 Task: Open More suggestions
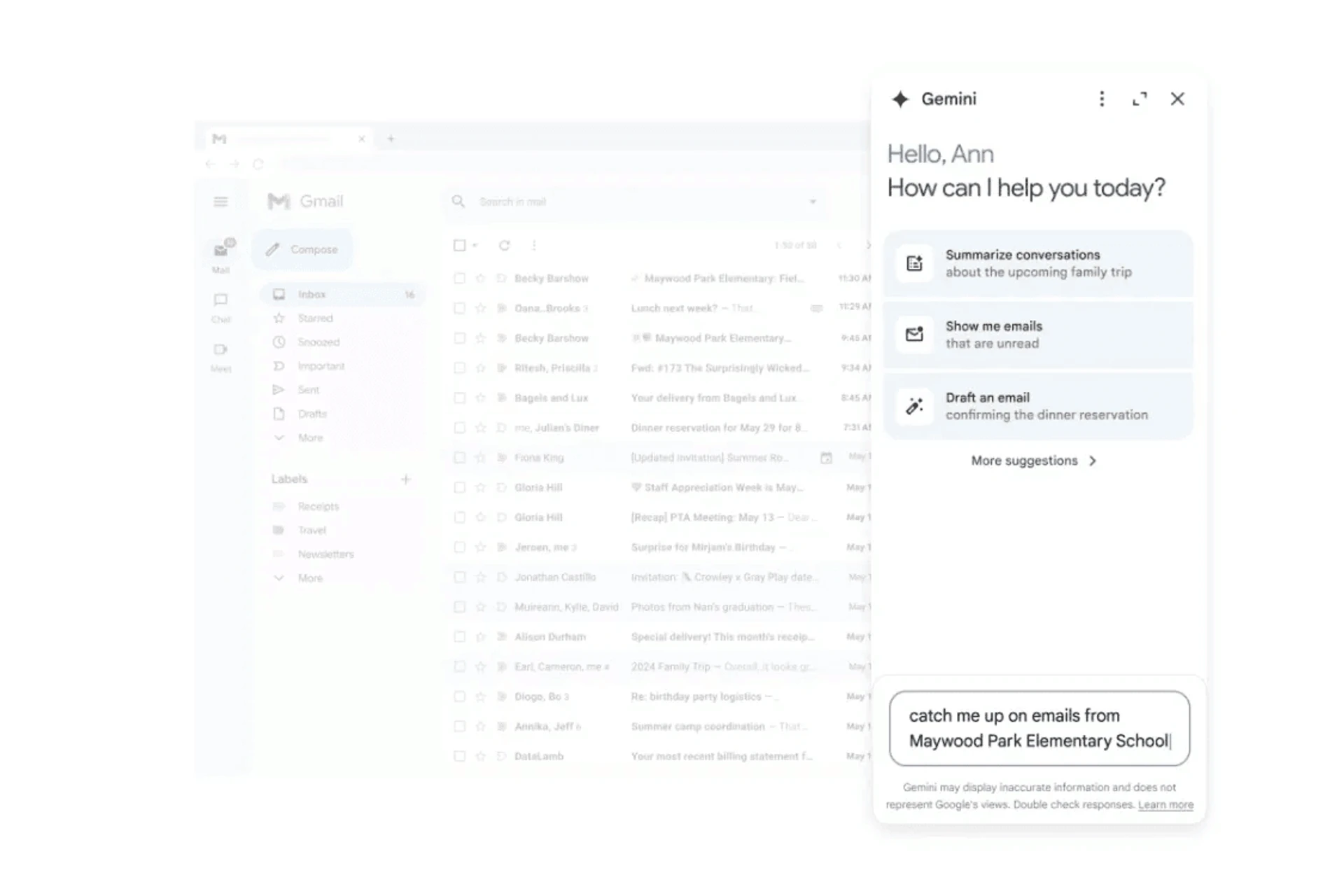click(1034, 461)
